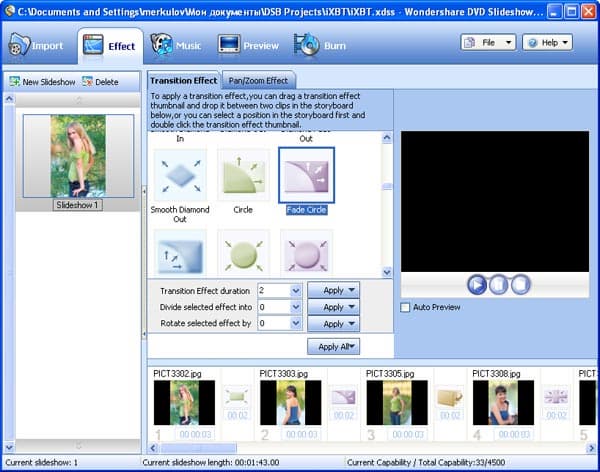
Task: Maximize the Wondershare window
Action: click(572, 11)
